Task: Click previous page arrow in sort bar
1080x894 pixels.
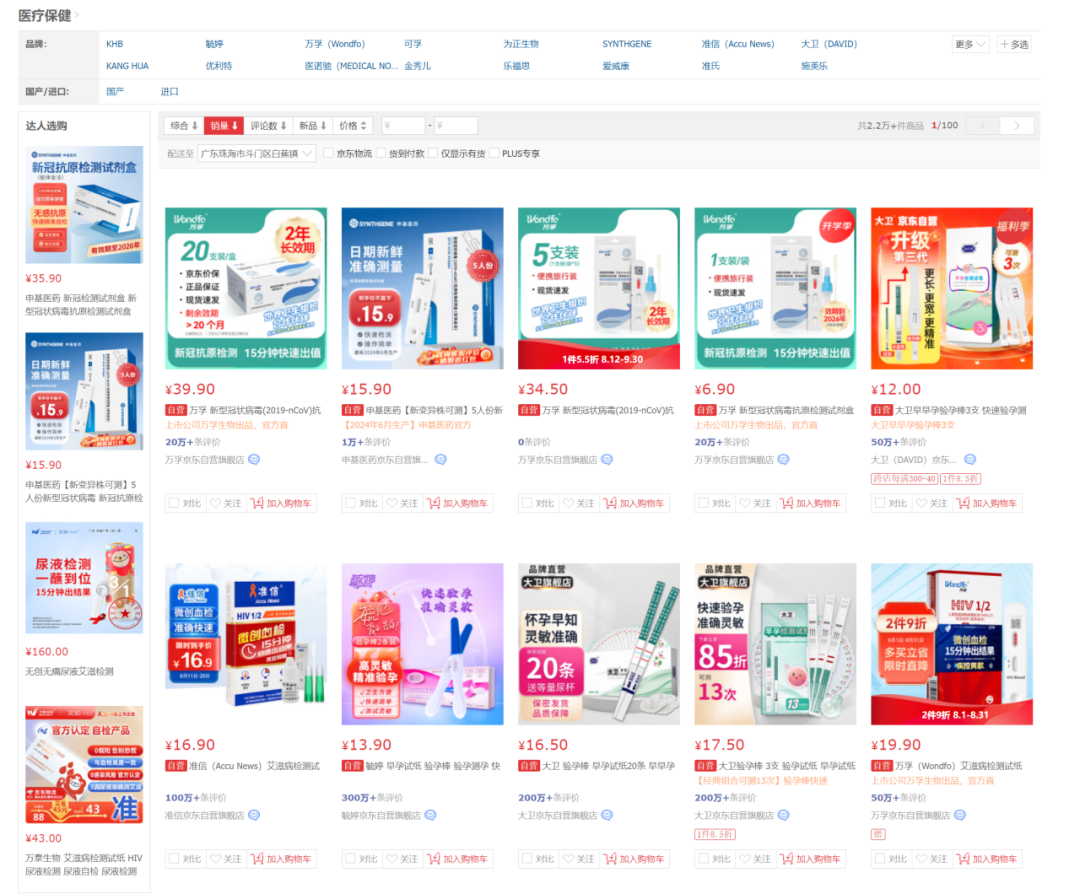Action: [x=983, y=125]
